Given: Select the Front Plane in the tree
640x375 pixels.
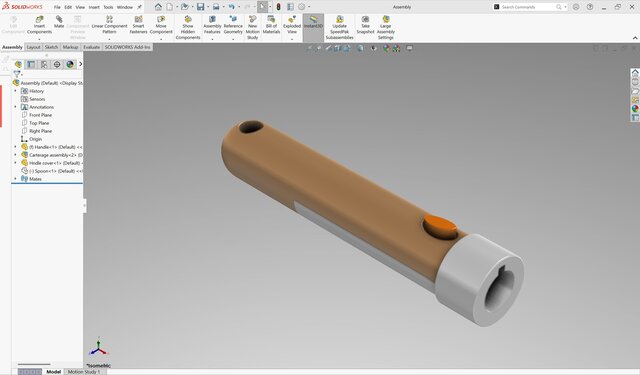Looking at the screenshot, I should 40,115.
